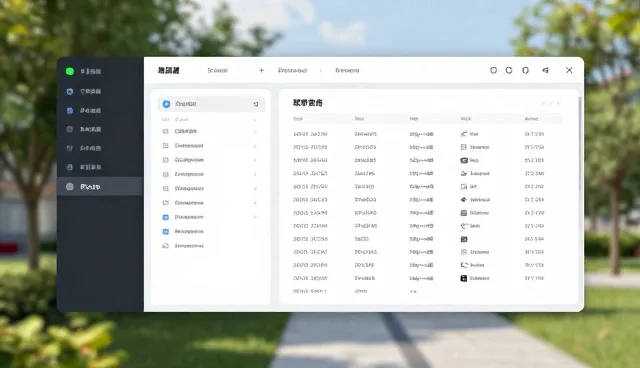Click the green circle icon in the dark sidebar
Viewport: 640px width, 368px height.
(70, 71)
